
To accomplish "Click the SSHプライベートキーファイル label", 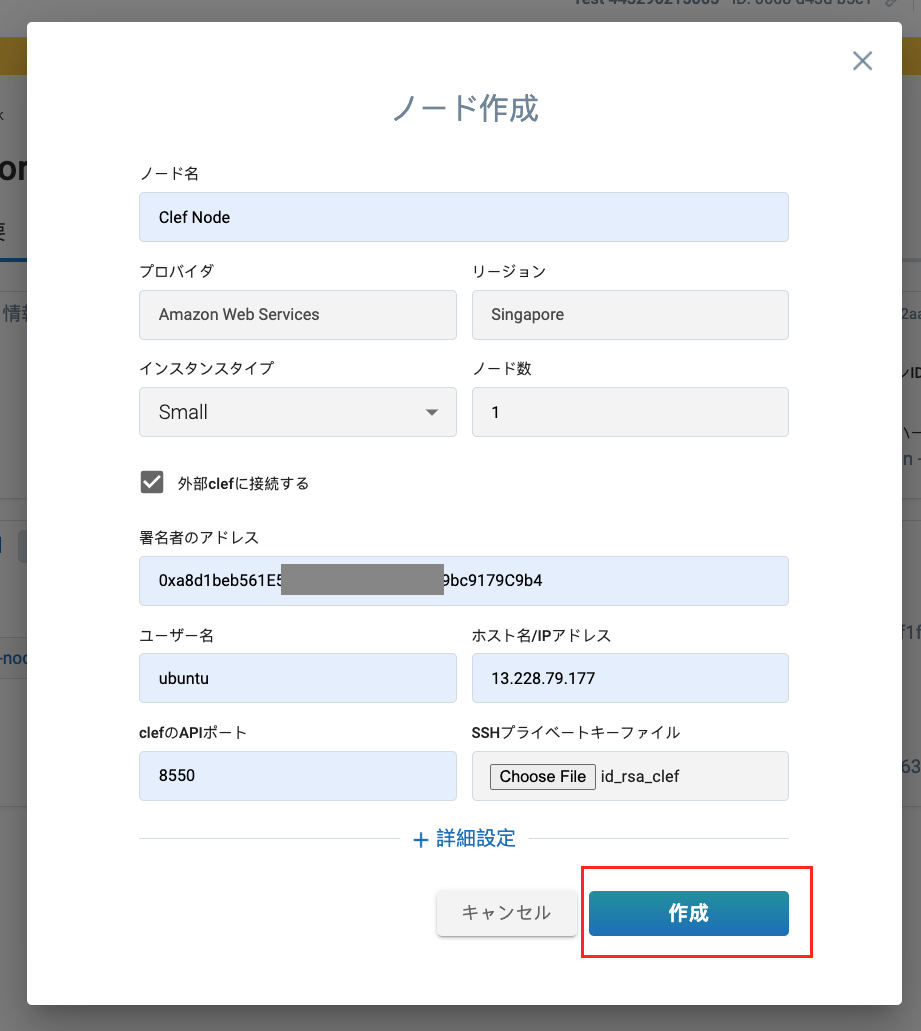I will (576, 732).
